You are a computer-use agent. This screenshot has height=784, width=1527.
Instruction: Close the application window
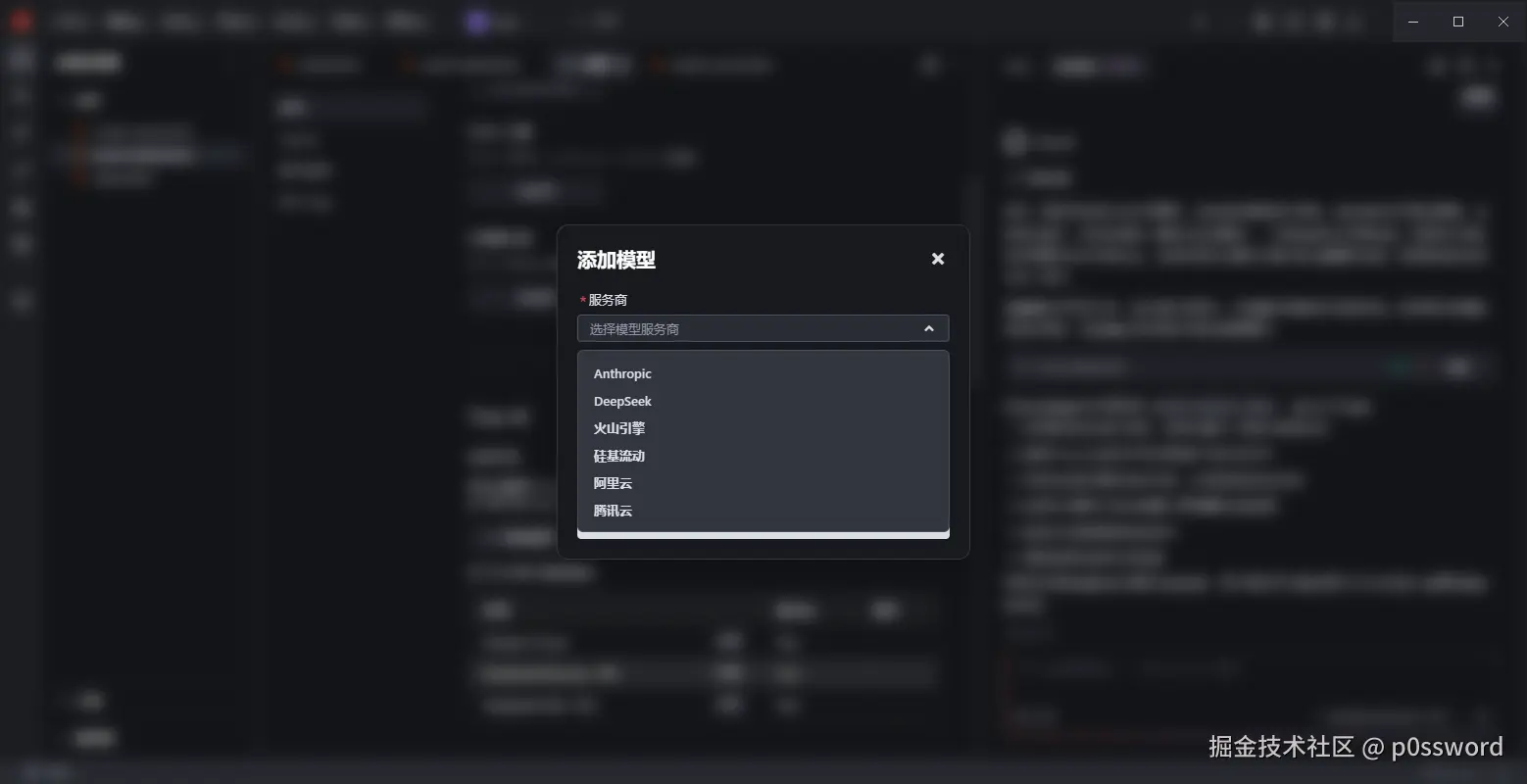click(1503, 22)
